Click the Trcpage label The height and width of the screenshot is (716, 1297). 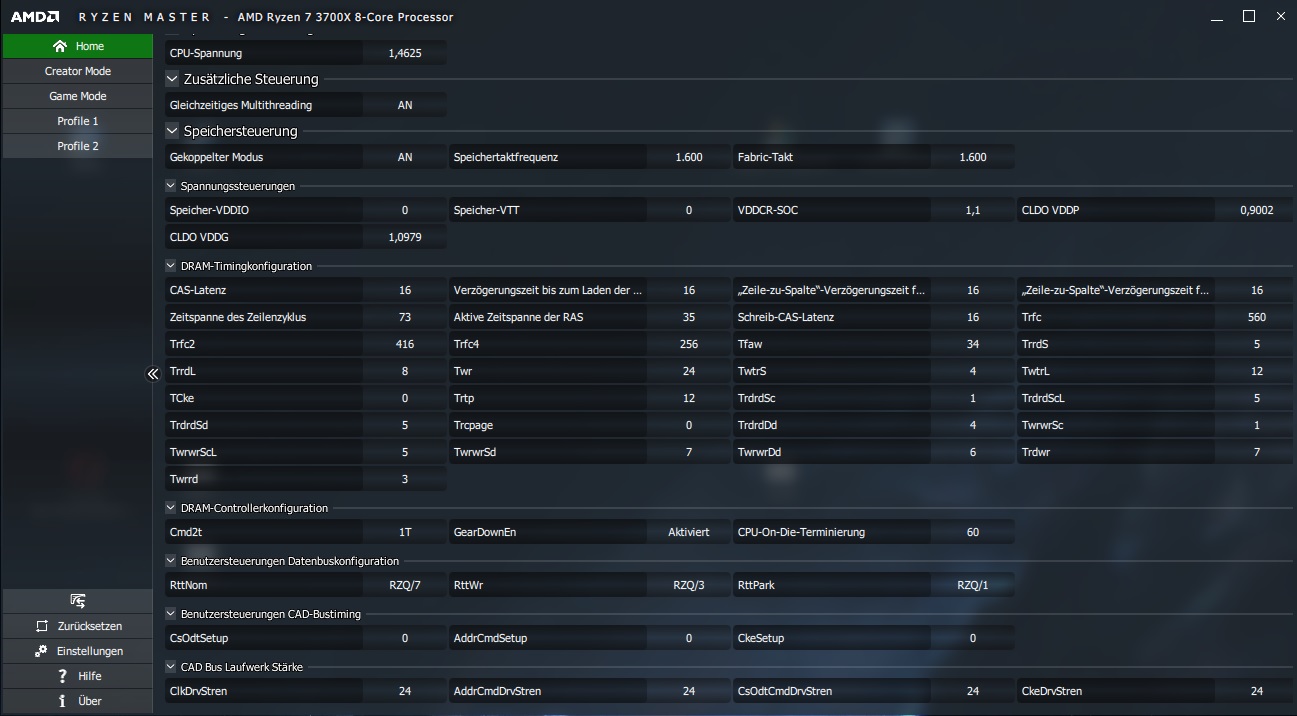click(473, 425)
